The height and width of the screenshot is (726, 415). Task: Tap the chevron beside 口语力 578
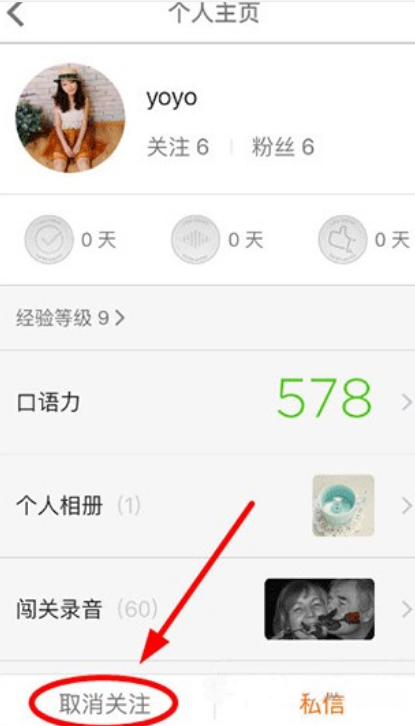tap(406, 402)
